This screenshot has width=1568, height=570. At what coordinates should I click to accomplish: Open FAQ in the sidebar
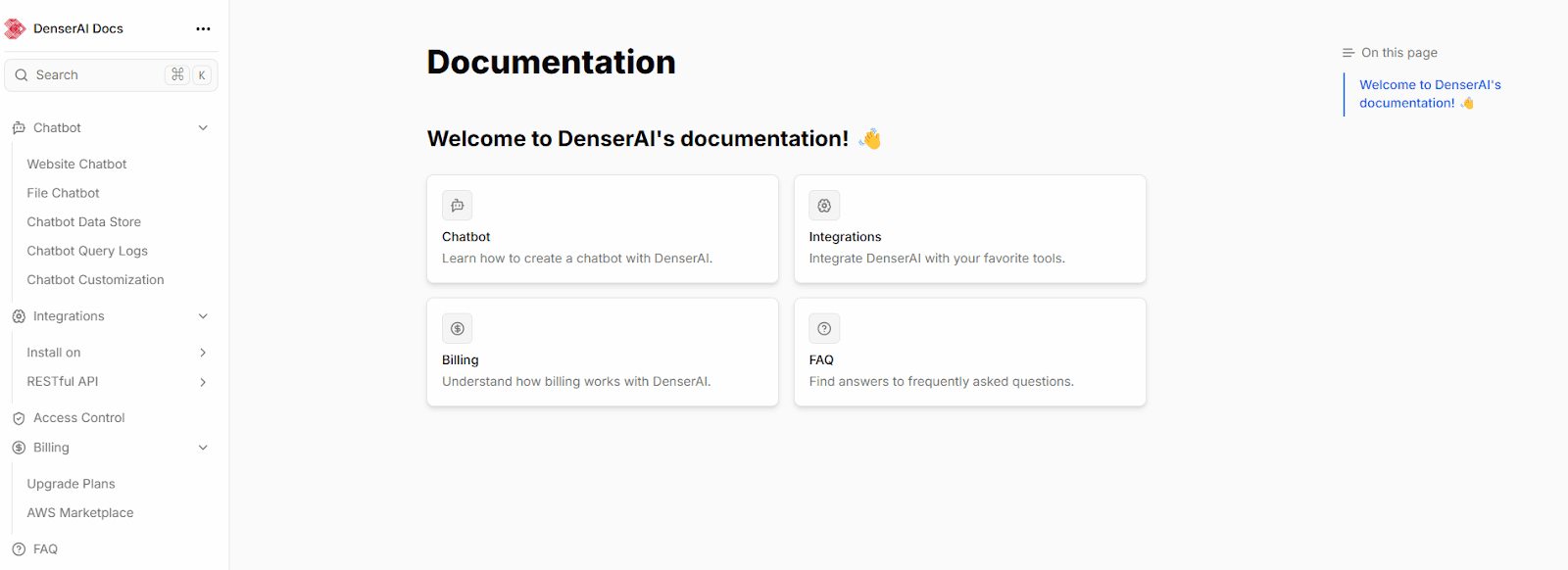pos(45,549)
